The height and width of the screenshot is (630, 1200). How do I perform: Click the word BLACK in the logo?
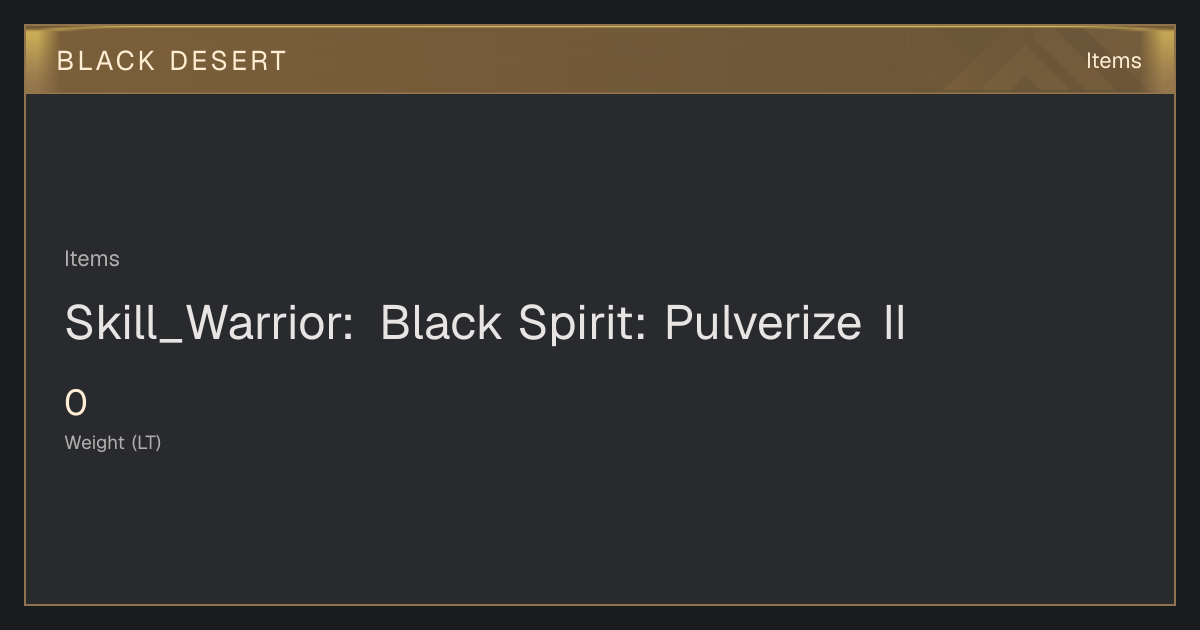(x=106, y=61)
